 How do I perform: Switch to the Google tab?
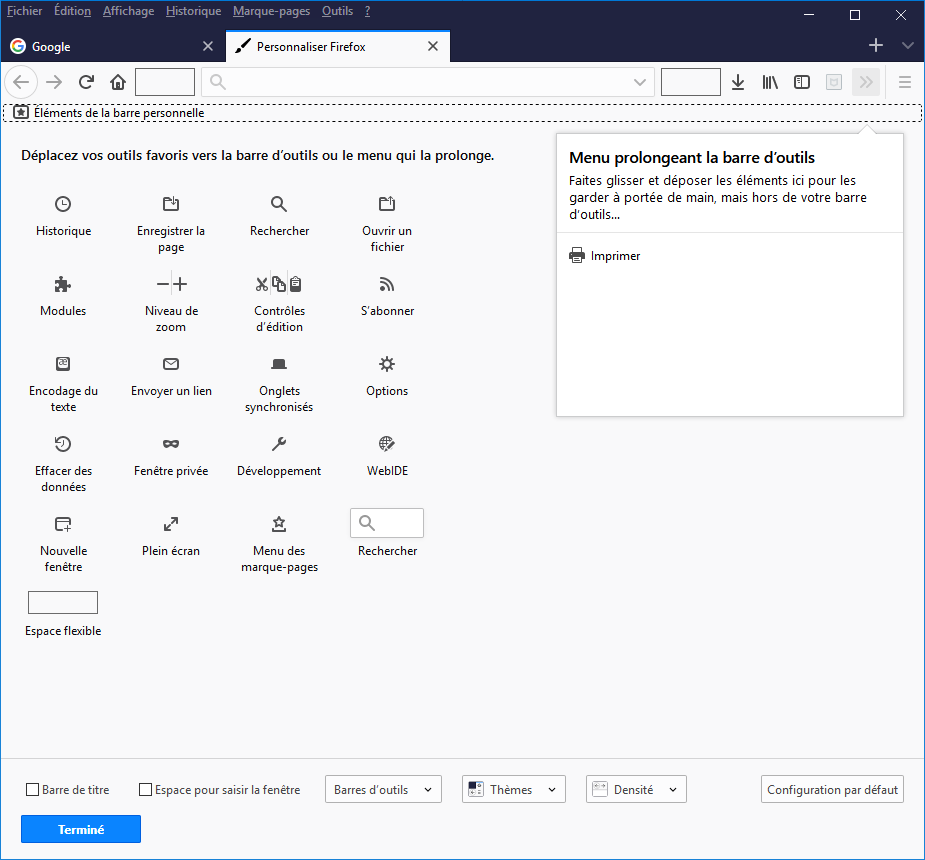(x=113, y=46)
